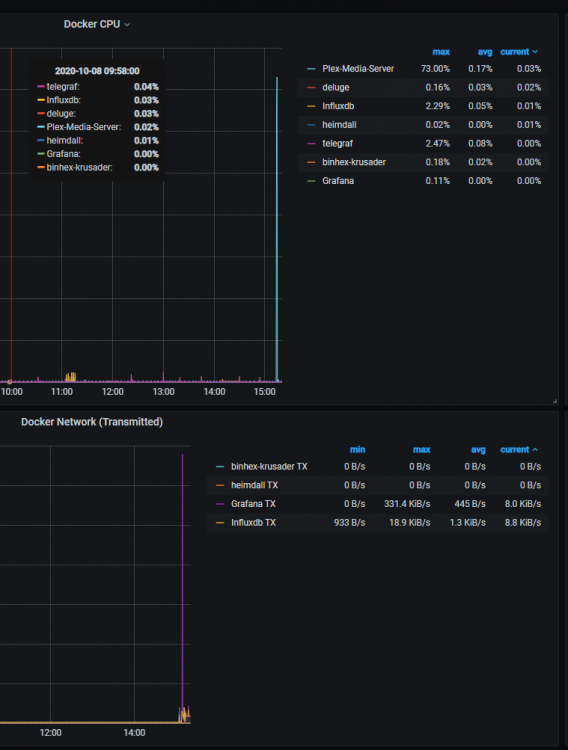Image resolution: width=568 pixels, height=750 pixels.
Task: Toggle Grafana TX series
Action: coord(253,504)
